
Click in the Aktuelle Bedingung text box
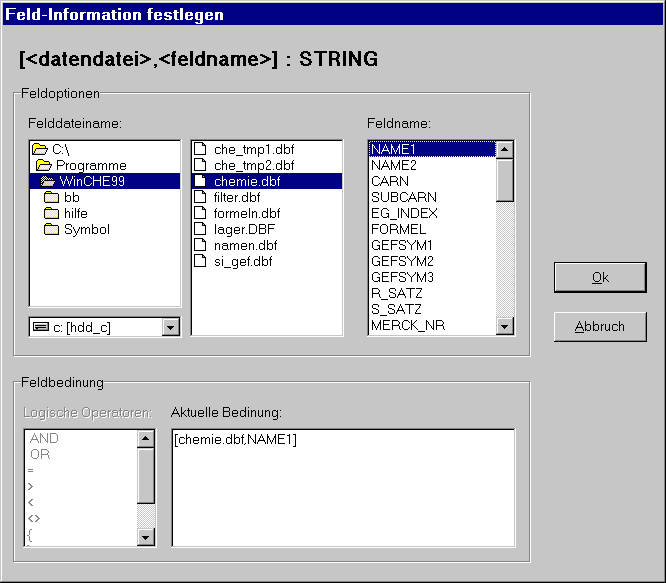pyautogui.click(x=343, y=490)
